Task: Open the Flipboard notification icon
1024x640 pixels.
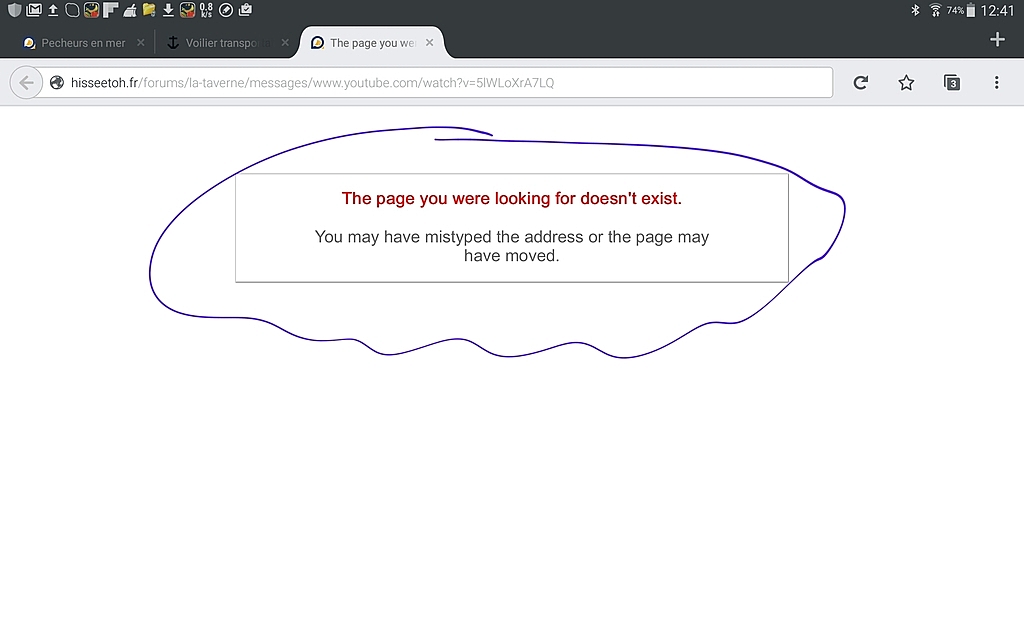Action: tap(110, 10)
